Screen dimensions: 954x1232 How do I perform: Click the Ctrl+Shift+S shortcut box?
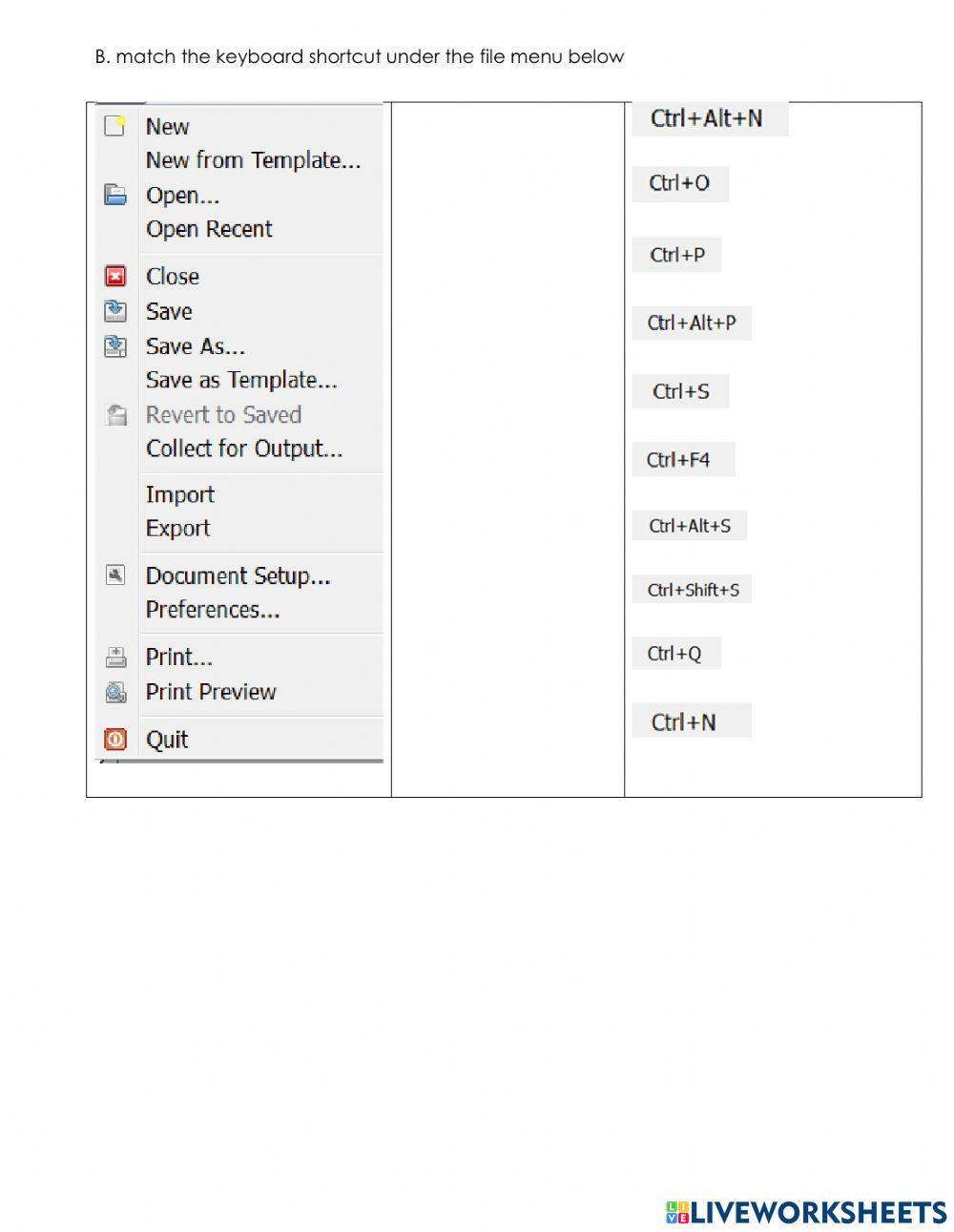(692, 589)
